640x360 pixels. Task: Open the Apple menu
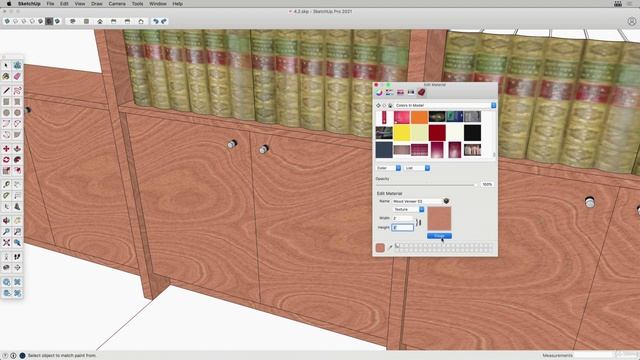(x=9, y=4)
